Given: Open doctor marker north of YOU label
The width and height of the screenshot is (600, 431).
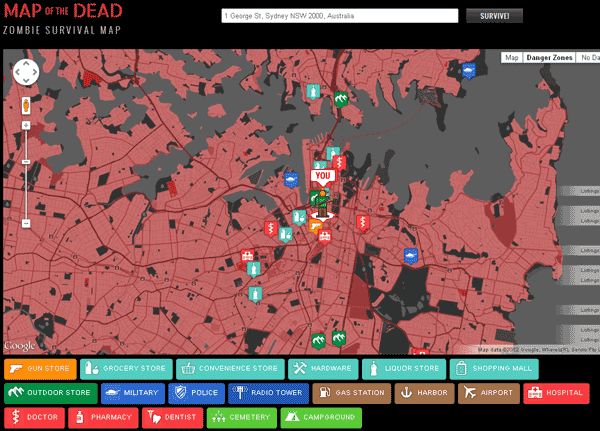Looking at the screenshot, I should (339, 163).
